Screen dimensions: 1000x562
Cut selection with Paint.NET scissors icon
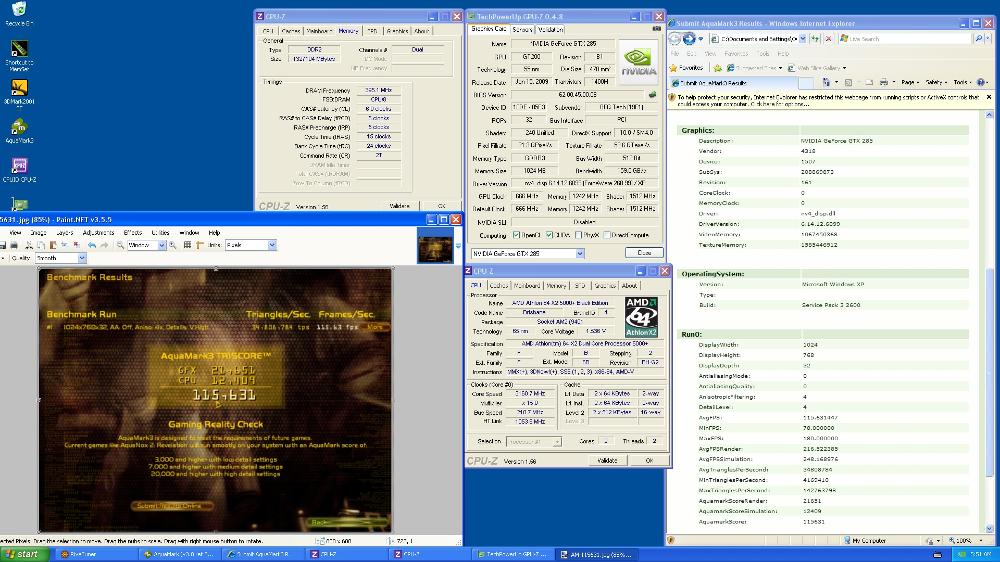pyautogui.click(x=29, y=245)
